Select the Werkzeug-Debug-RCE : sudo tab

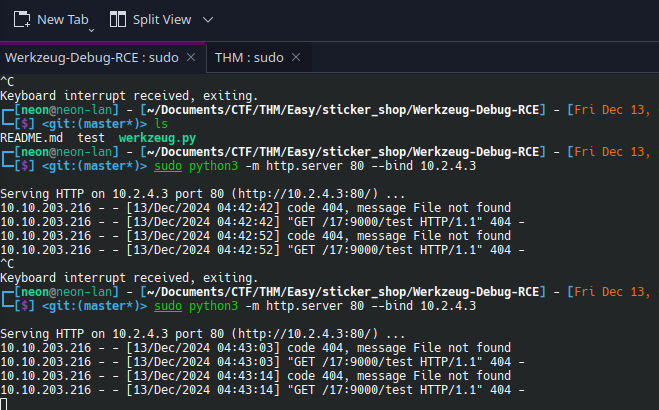tap(92, 58)
